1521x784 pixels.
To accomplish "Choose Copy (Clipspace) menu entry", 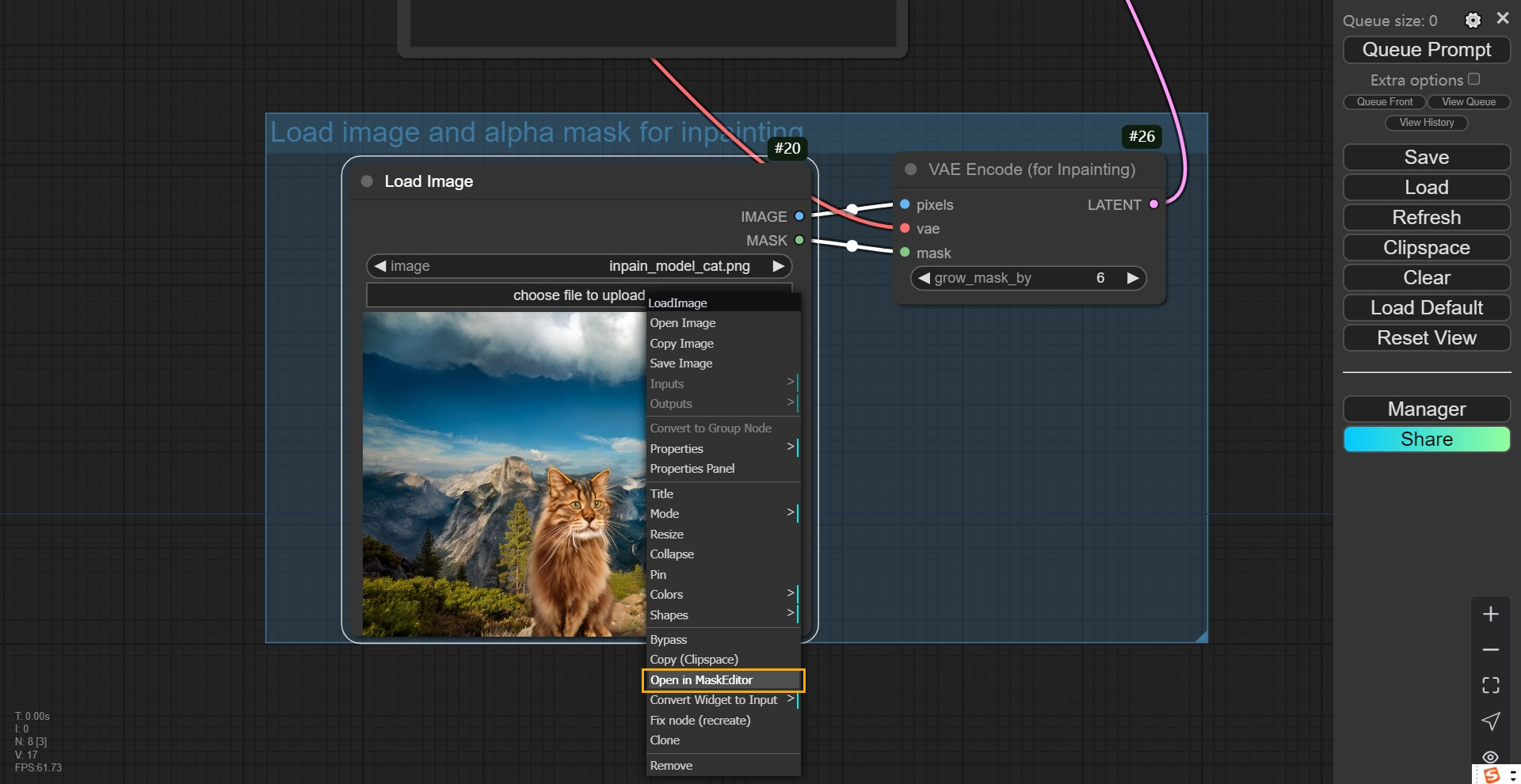I will [x=723, y=660].
